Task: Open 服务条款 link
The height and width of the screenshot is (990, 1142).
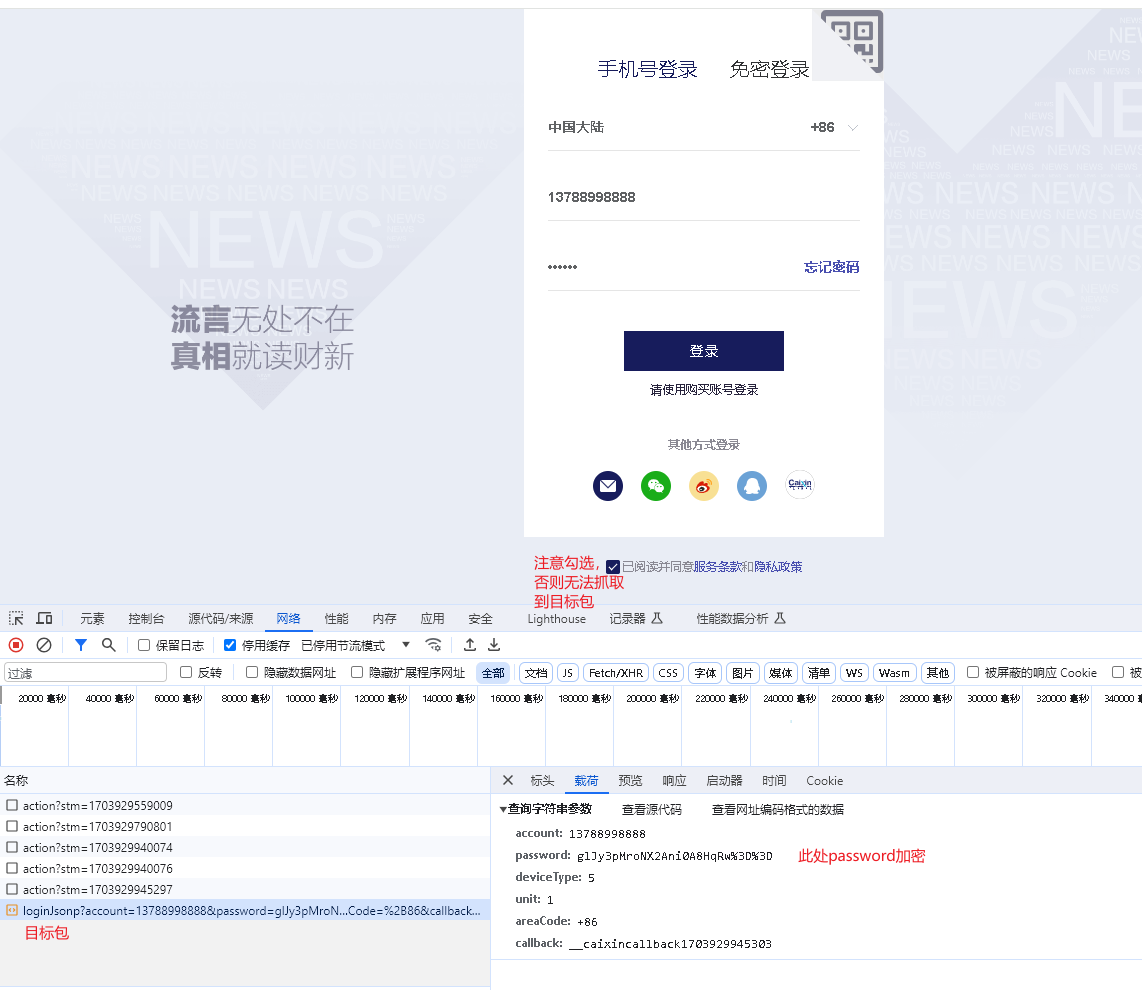Action: [717, 567]
